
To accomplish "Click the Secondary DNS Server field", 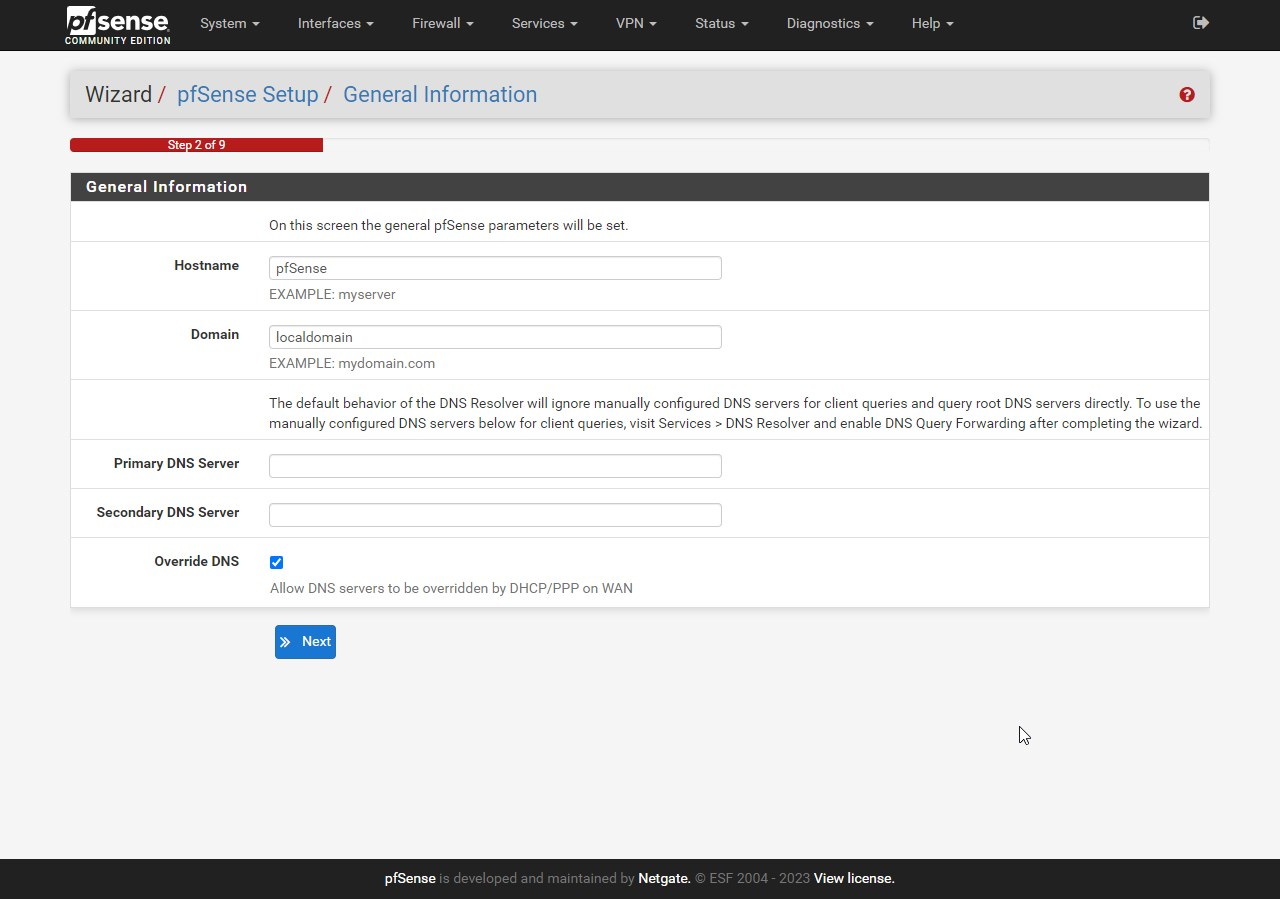I will point(495,515).
